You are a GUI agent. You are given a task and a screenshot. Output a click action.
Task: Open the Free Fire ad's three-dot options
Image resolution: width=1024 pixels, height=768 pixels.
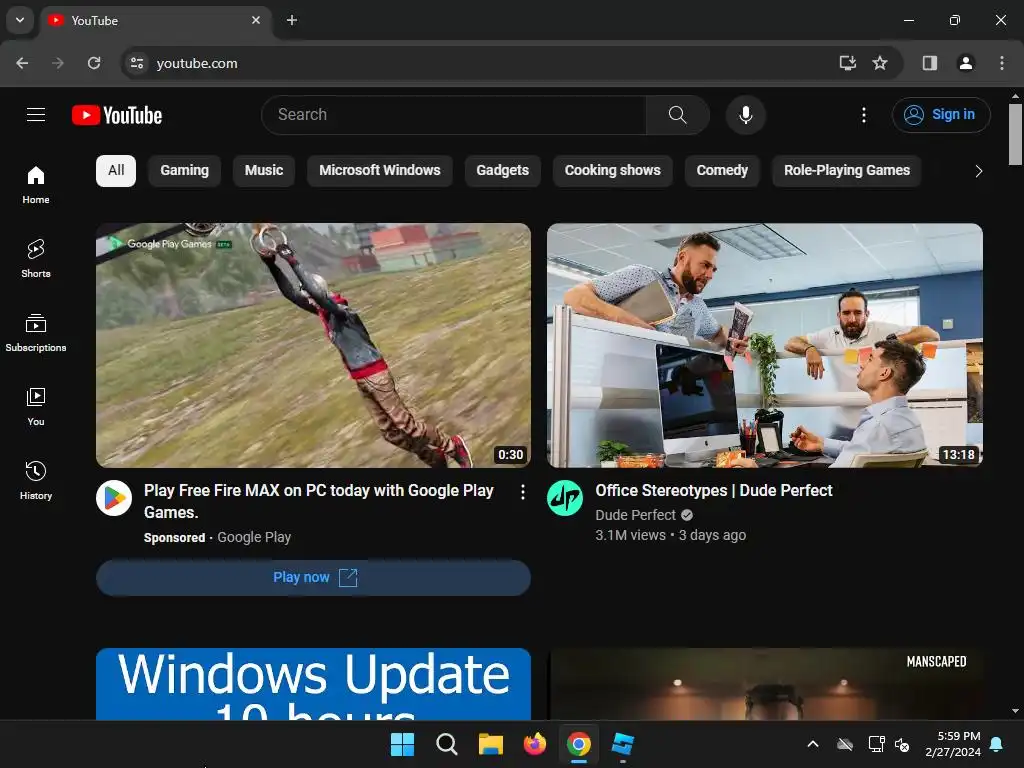point(522,492)
